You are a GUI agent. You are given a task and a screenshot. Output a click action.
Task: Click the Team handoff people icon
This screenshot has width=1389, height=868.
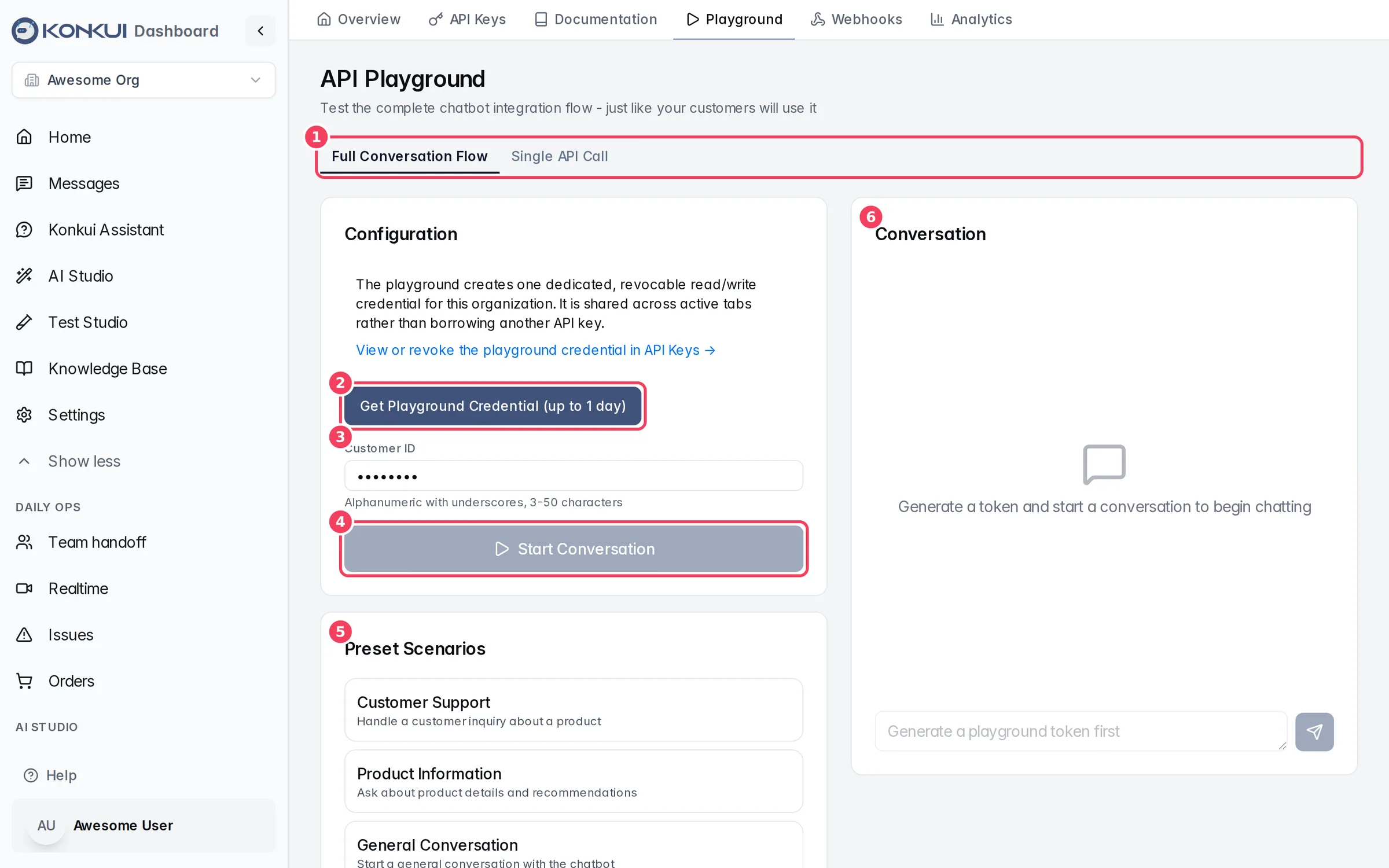(x=24, y=542)
